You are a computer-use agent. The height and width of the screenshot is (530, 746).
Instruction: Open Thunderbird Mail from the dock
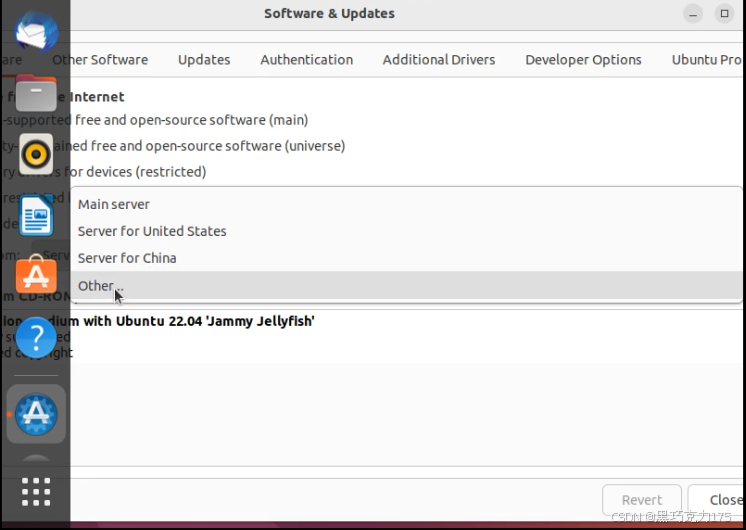pyautogui.click(x=36, y=32)
